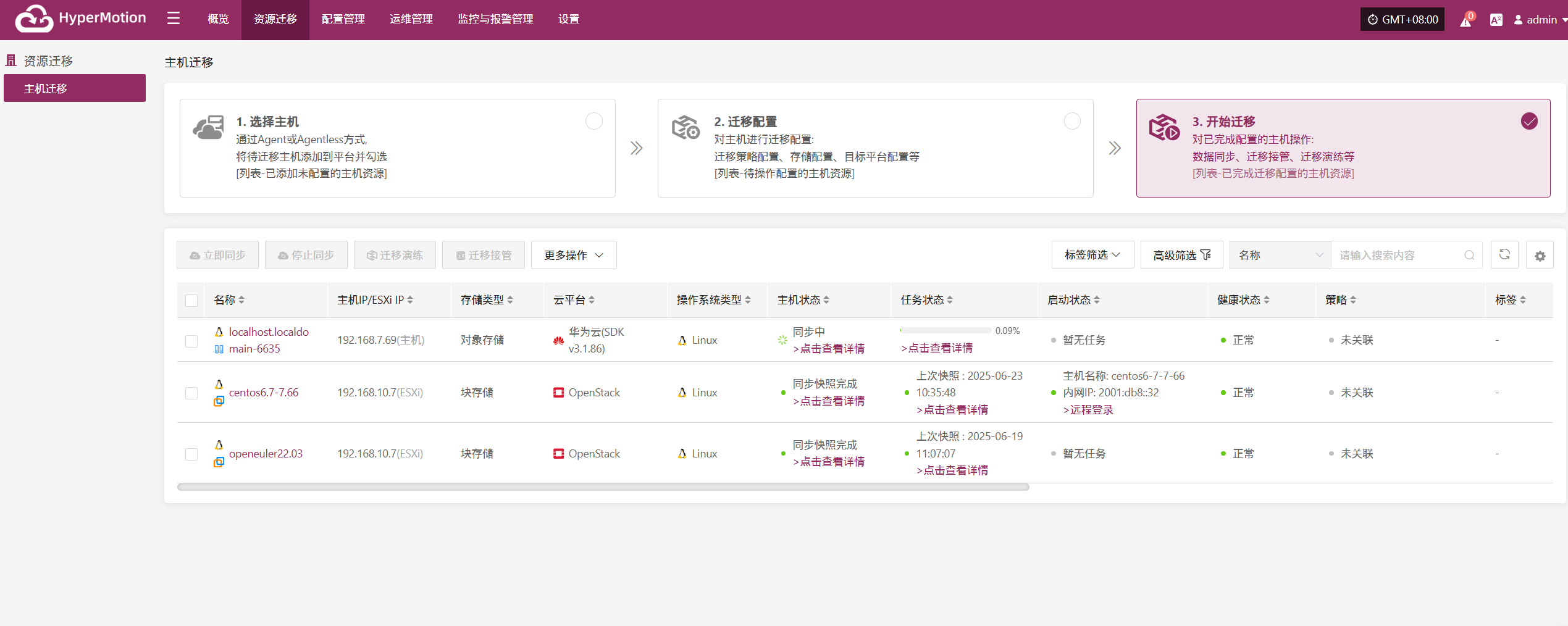Click the refresh table icon
The image size is (1568, 626).
point(1504,255)
